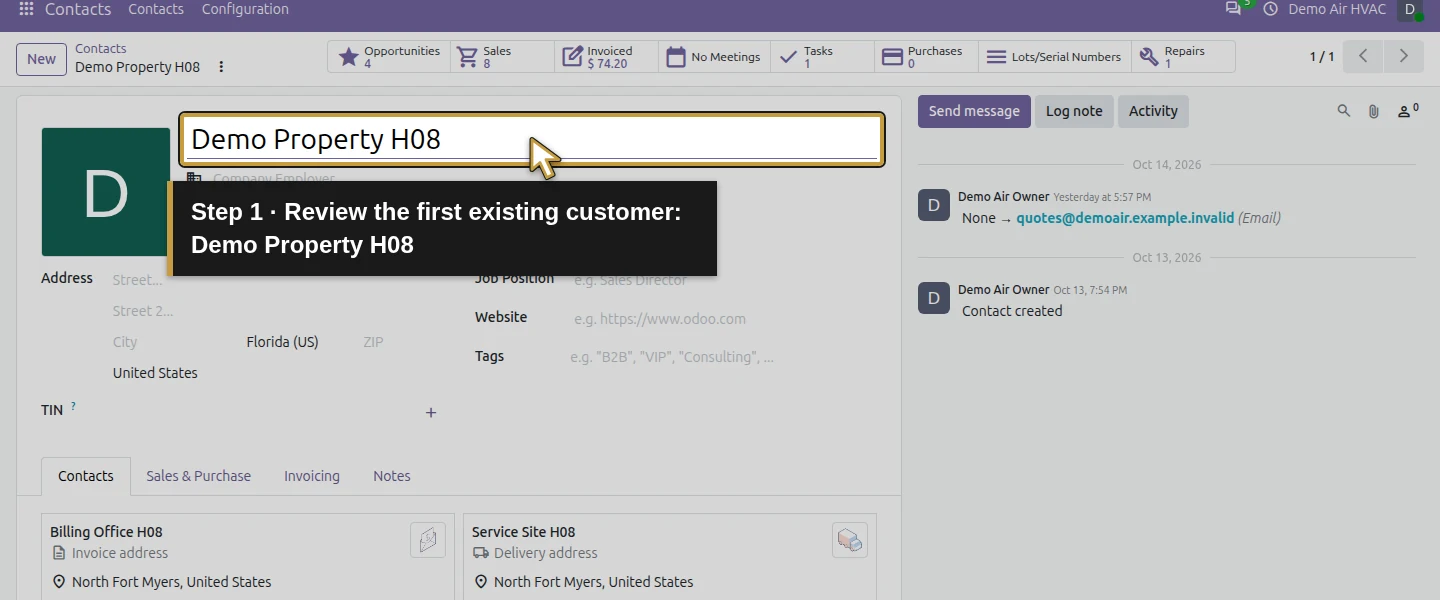1440x600 pixels.
Task: Search messages with magnifier icon
Action: tap(1344, 111)
